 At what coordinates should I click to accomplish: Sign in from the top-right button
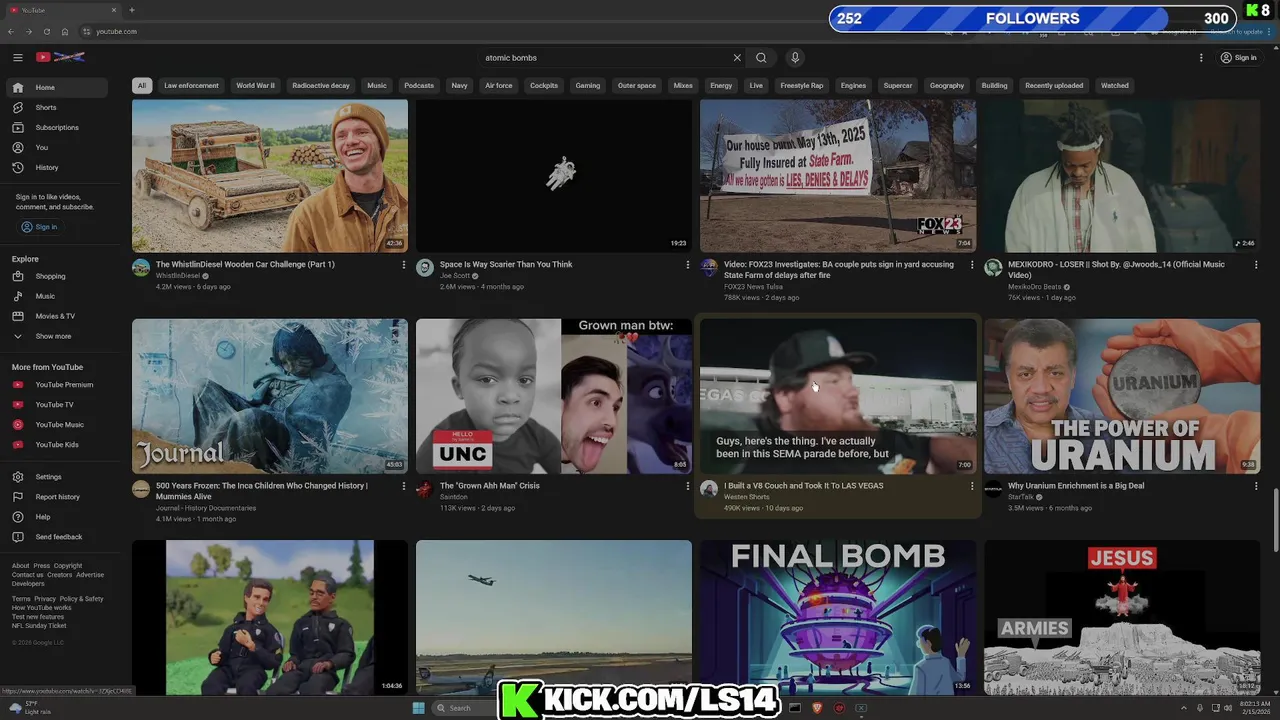1238,58
